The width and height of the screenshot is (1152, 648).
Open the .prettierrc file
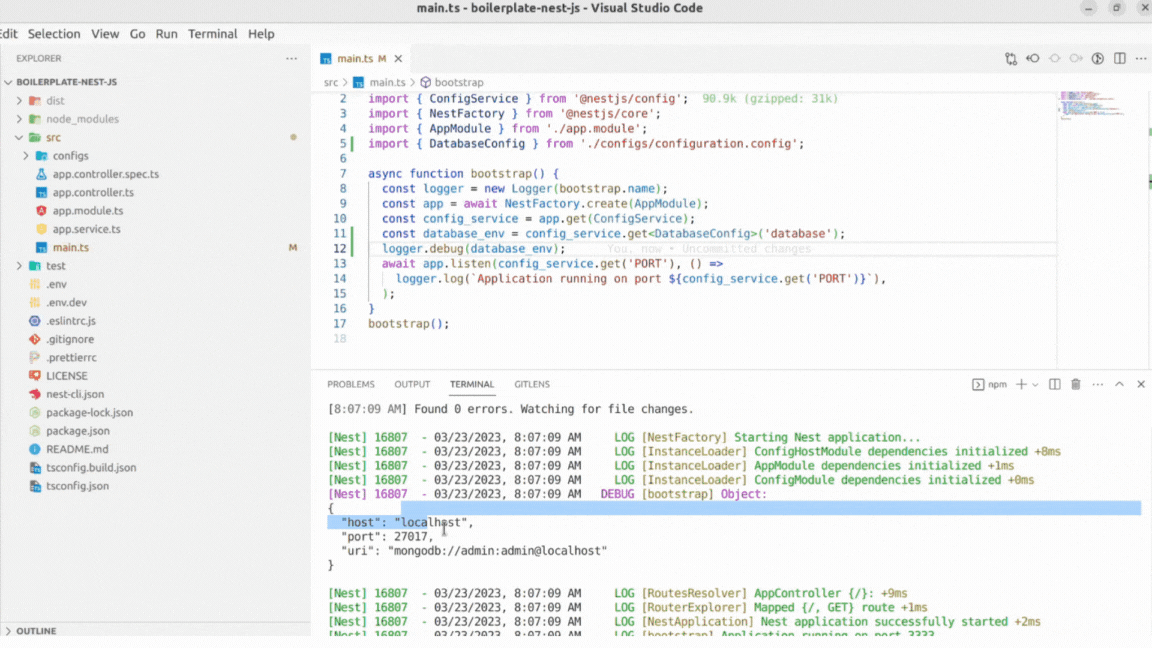[x=71, y=358]
